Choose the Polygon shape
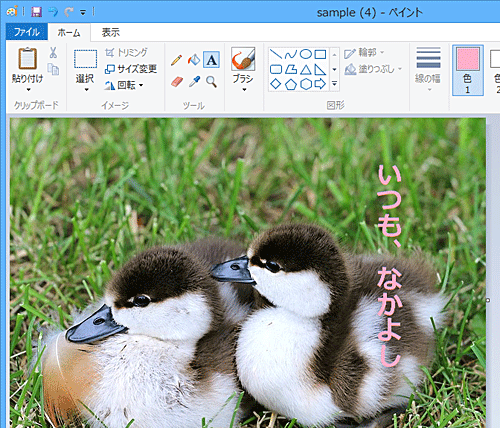Viewport: 500px width, 428px height. [291, 69]
